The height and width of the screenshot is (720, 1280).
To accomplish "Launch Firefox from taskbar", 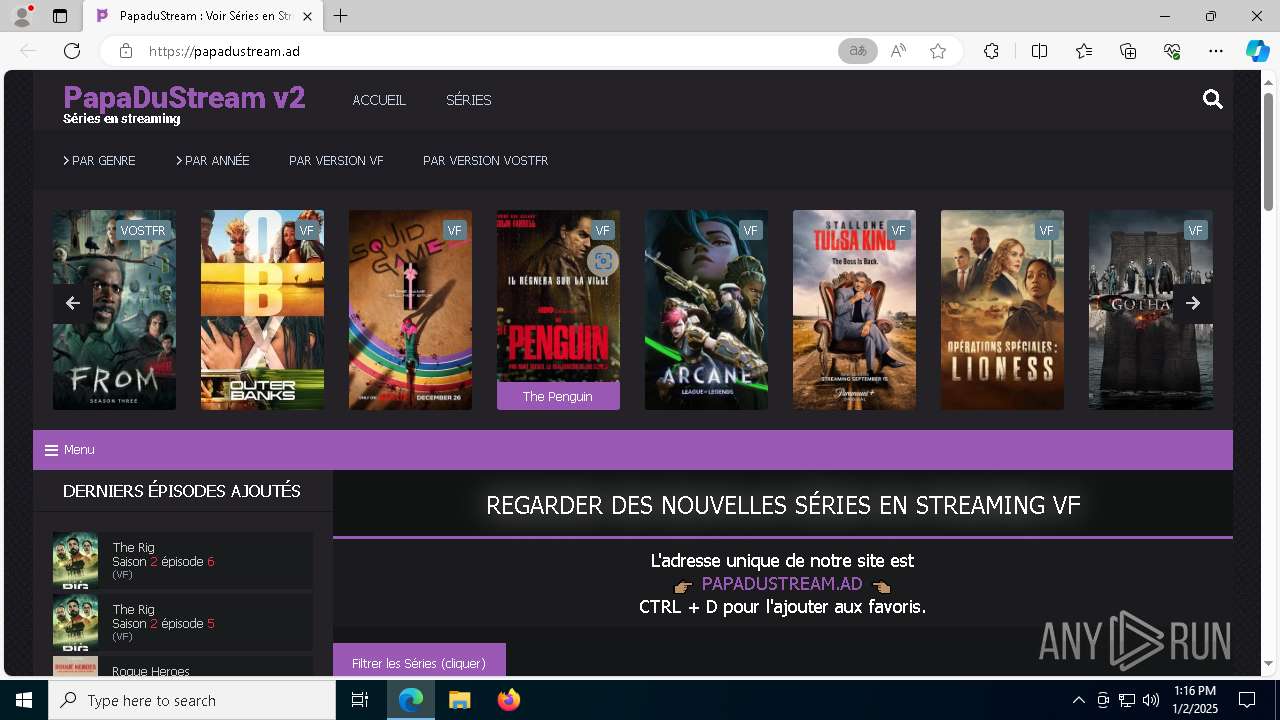I will [x=508, y=700].
